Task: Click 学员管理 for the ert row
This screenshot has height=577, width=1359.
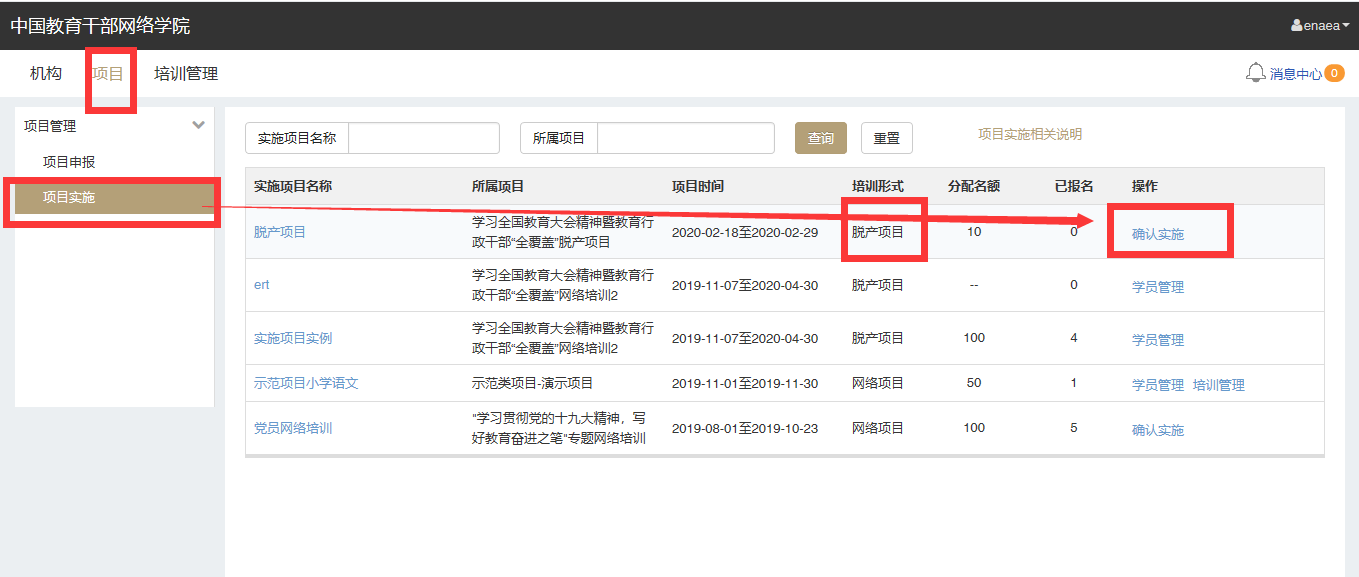Action: 1158,287
